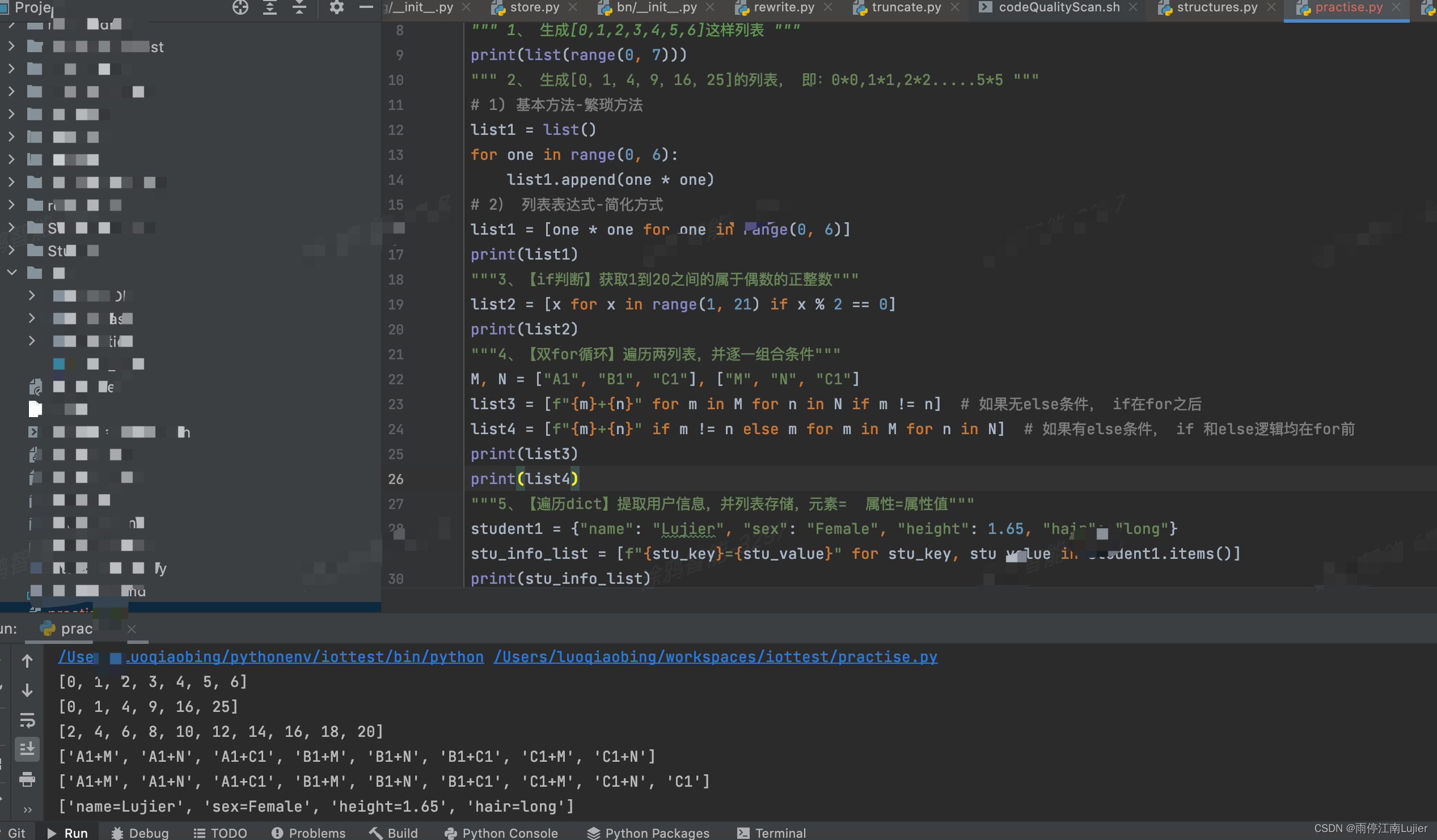Click output line '[0, 1, 4, 9, 16, 25]'

[x=148, y=707]
